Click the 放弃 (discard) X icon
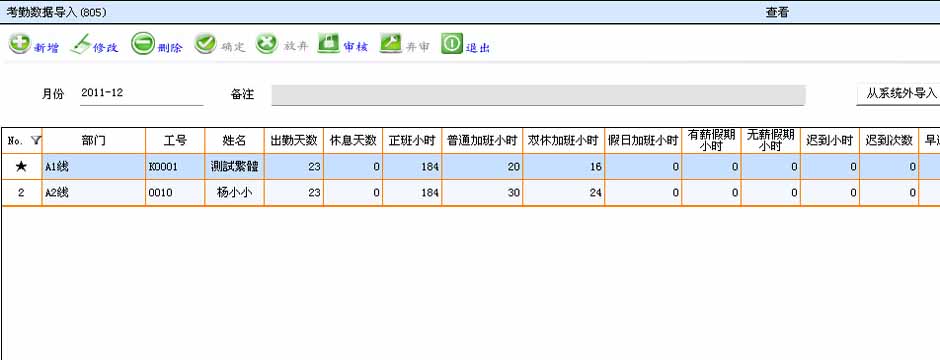The height and width of the screenshot is (360, 940). tap(267, 44)
